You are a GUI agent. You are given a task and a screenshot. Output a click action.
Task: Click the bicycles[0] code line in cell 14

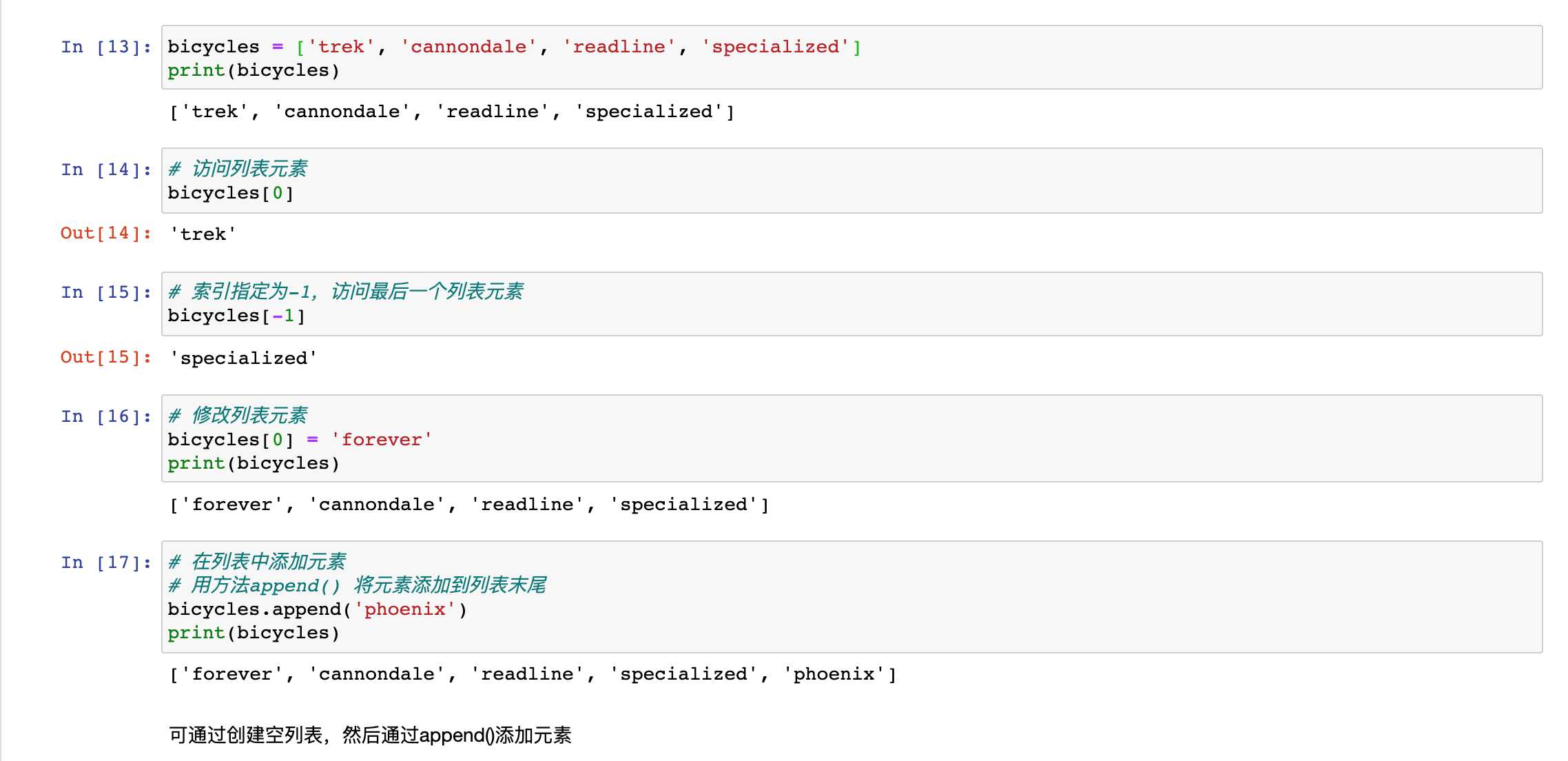(x=231, y=193)
